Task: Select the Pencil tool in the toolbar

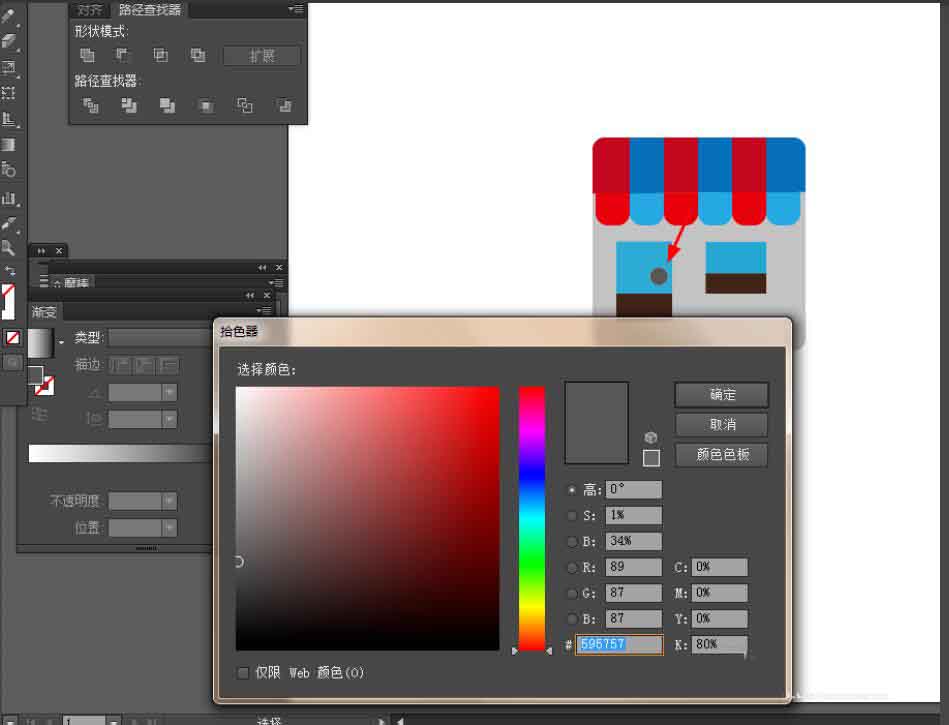Action: pyautogui.click(x=8, y=15)
